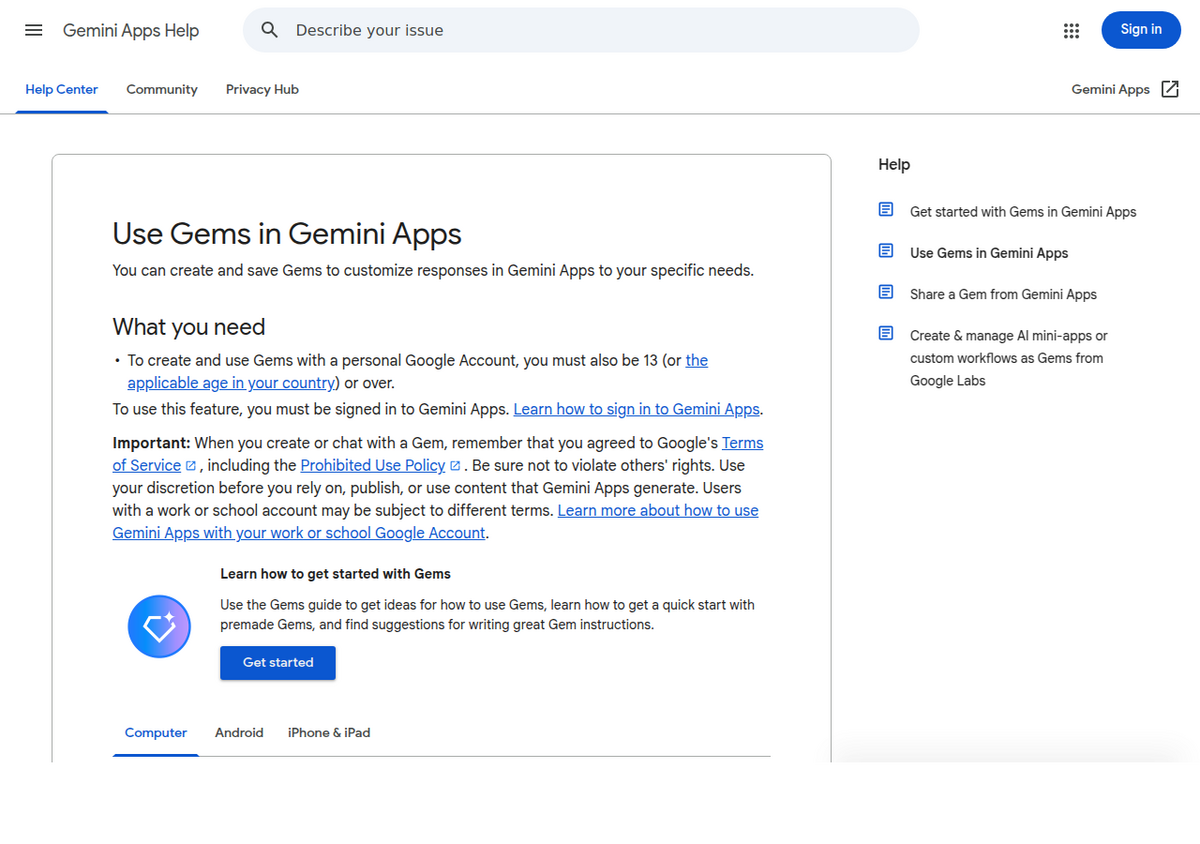Click 'Learn how to get started with Gems' text
Viewport: 1200px width, 844px height.
tap(335, 574)
